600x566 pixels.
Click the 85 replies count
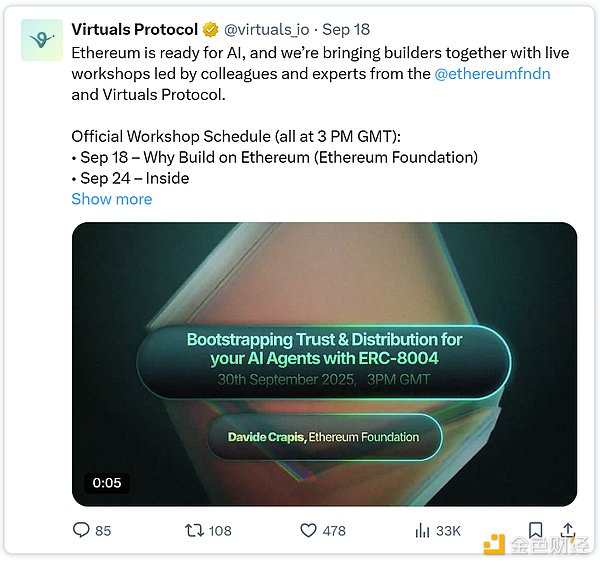[103, 531]
